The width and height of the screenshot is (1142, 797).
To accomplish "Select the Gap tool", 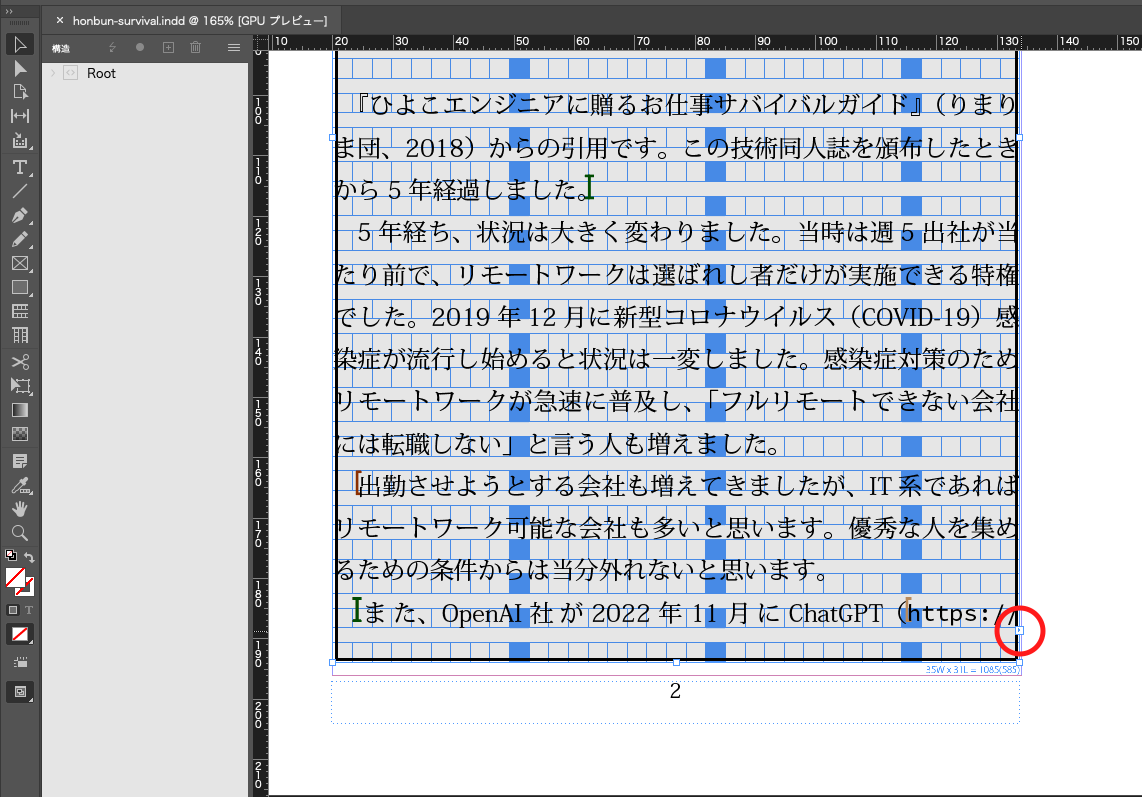I will [x=20, y=116].
